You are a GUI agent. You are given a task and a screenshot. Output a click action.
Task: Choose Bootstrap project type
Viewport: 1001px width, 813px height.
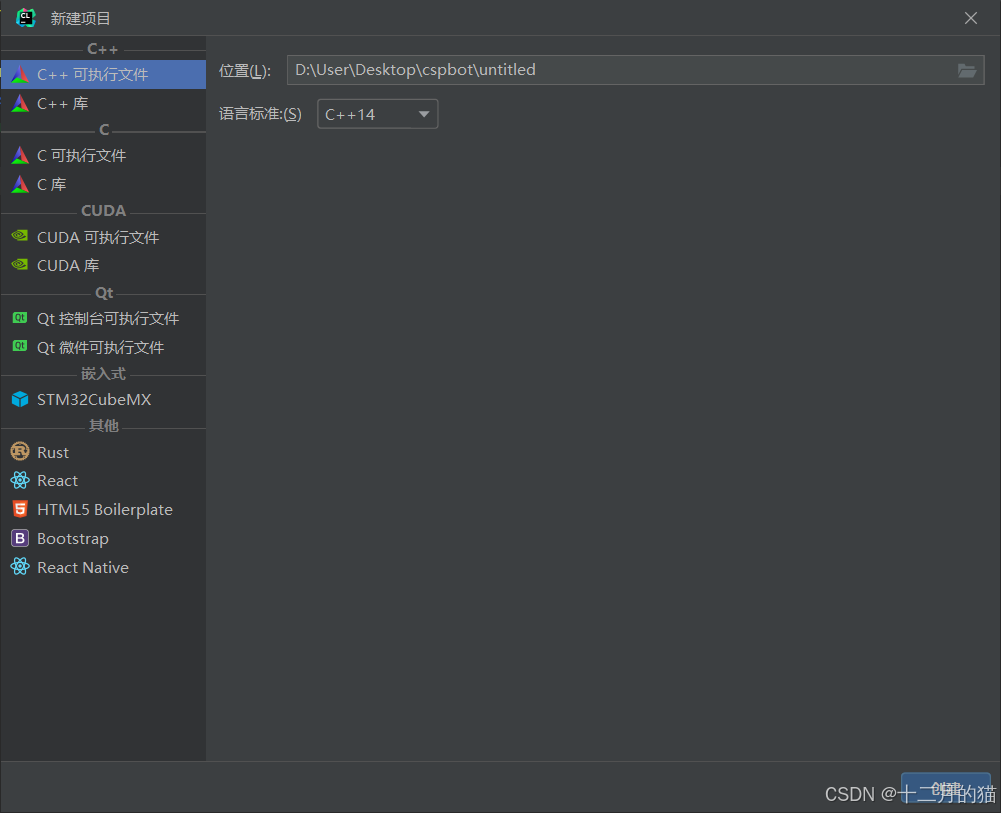(x=103, y=539)
